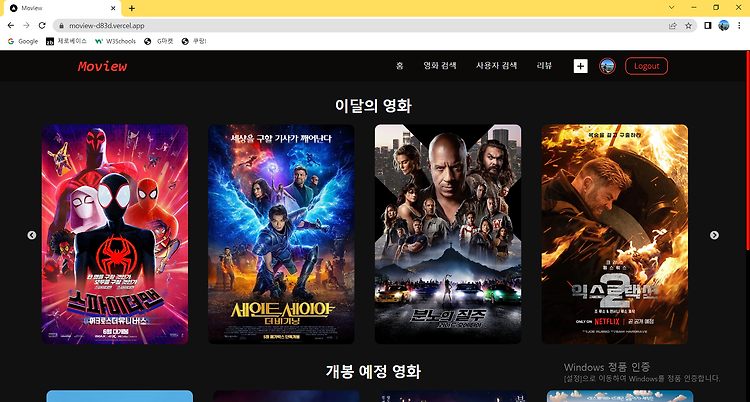Screen dimensions: 750x402
Task: Open the W3Schools bookmark
Action: (115, 42)
